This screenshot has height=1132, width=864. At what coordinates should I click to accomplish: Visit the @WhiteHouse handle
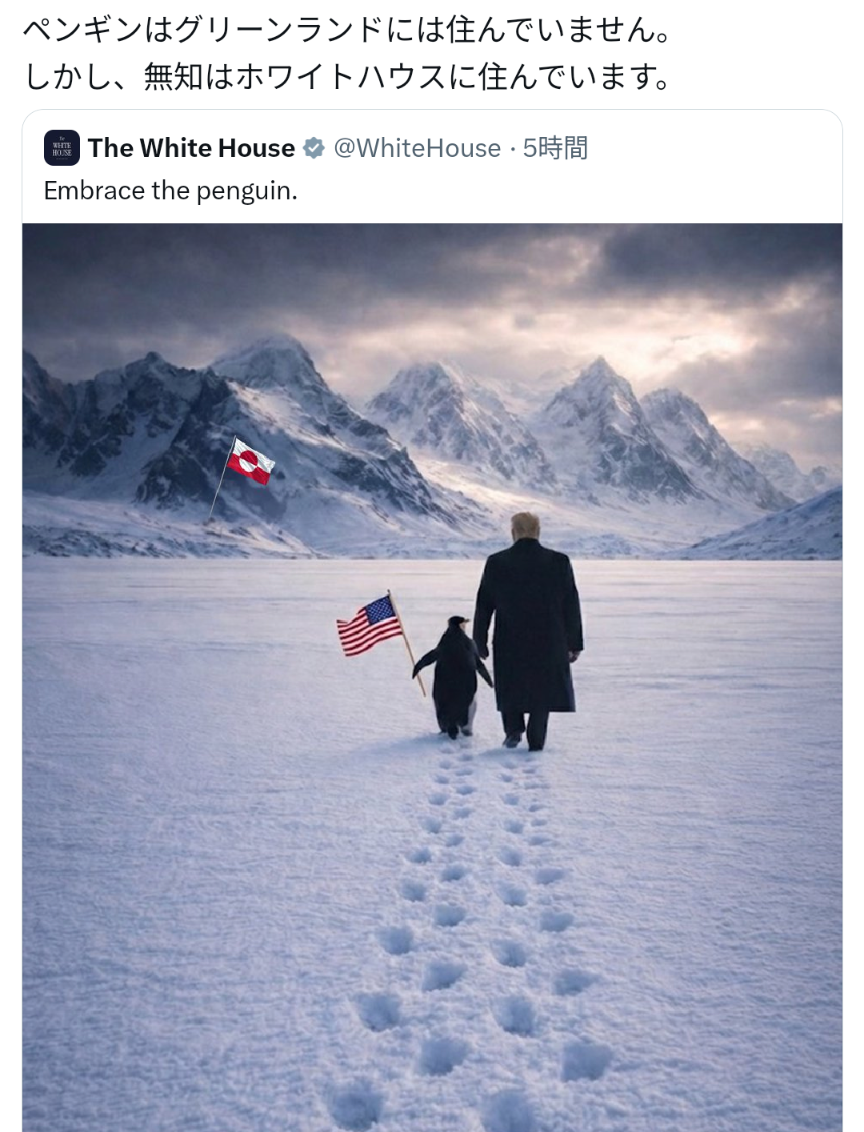click(417, 148)
